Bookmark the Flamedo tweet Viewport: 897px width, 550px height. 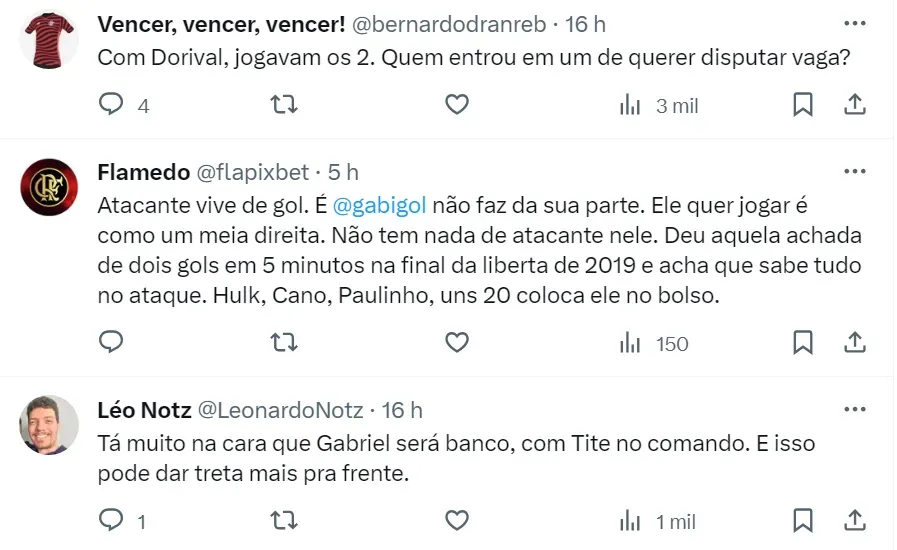[x=803, y=343]
